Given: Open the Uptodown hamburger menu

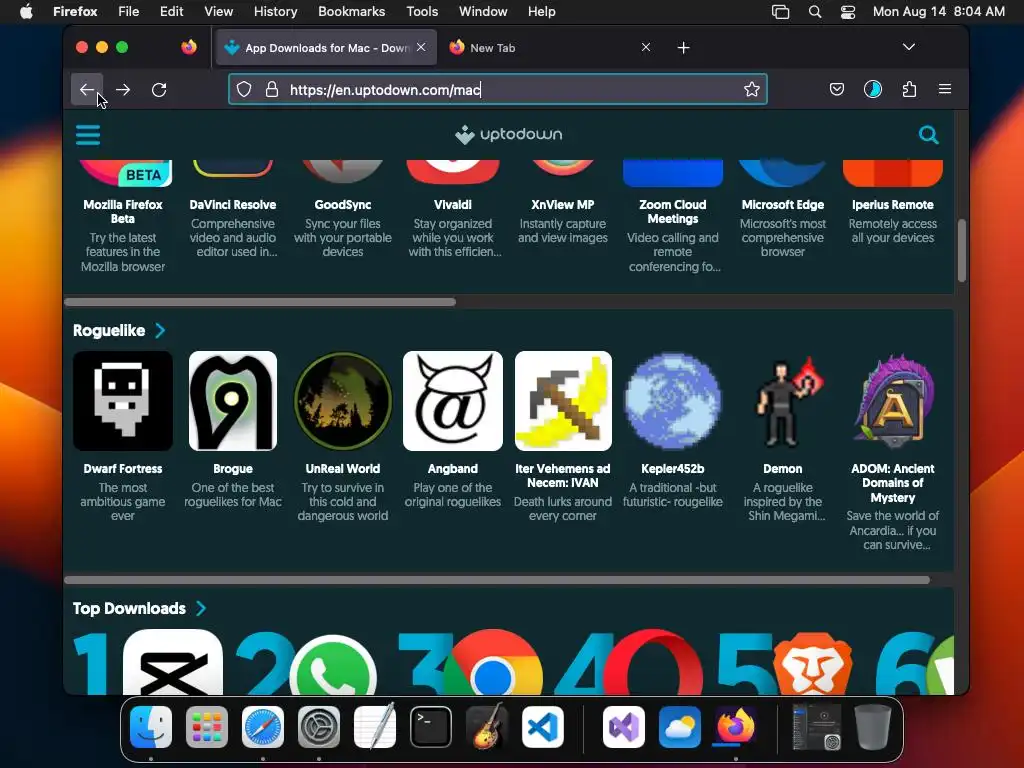Looking at the screenshot, I should tap(88, 135).
